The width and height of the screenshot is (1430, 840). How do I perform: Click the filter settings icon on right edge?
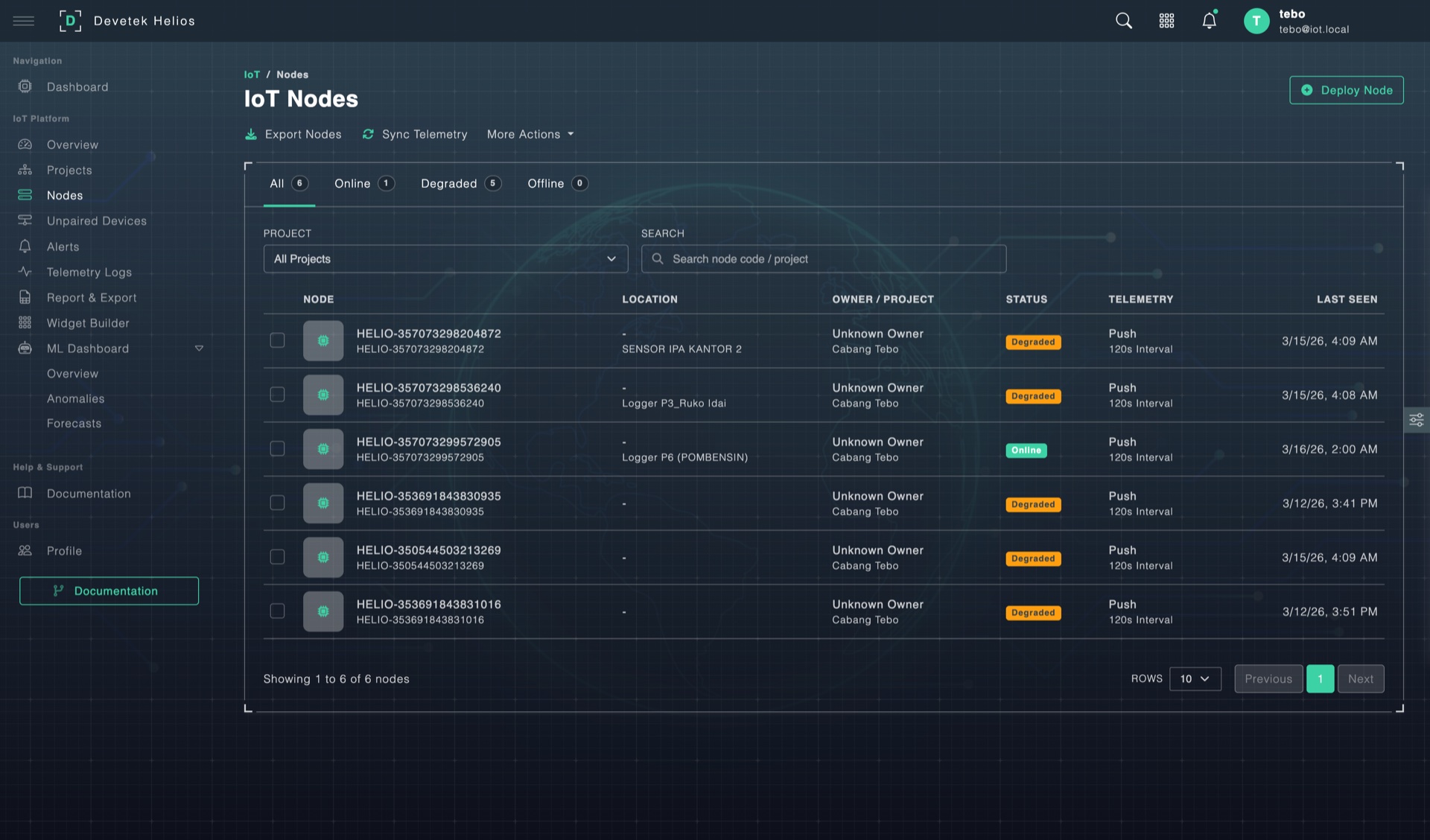coord(1416,419)
